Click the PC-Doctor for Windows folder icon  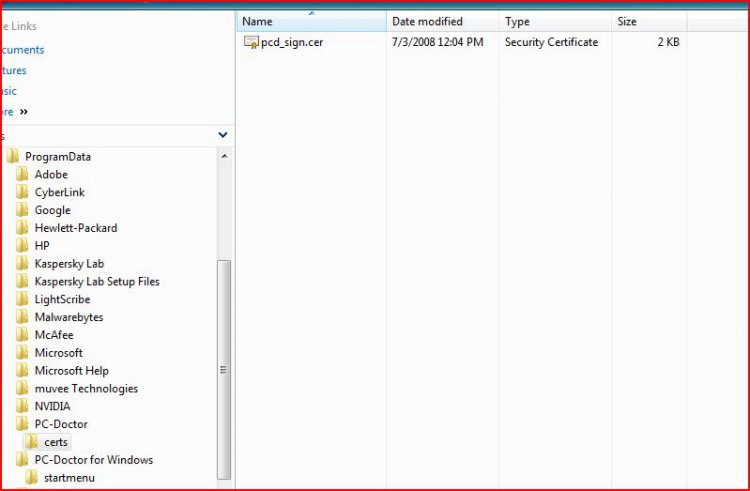pos(22,459)
